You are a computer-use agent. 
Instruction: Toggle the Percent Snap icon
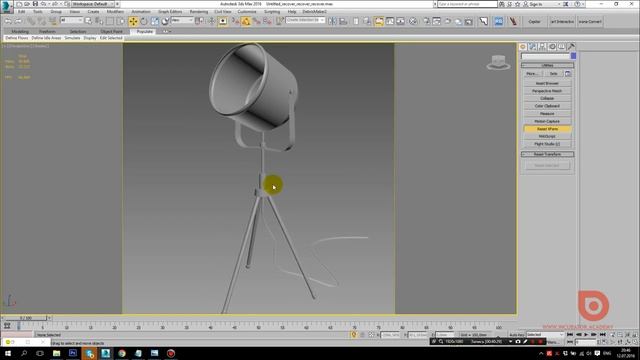[256, 21]
